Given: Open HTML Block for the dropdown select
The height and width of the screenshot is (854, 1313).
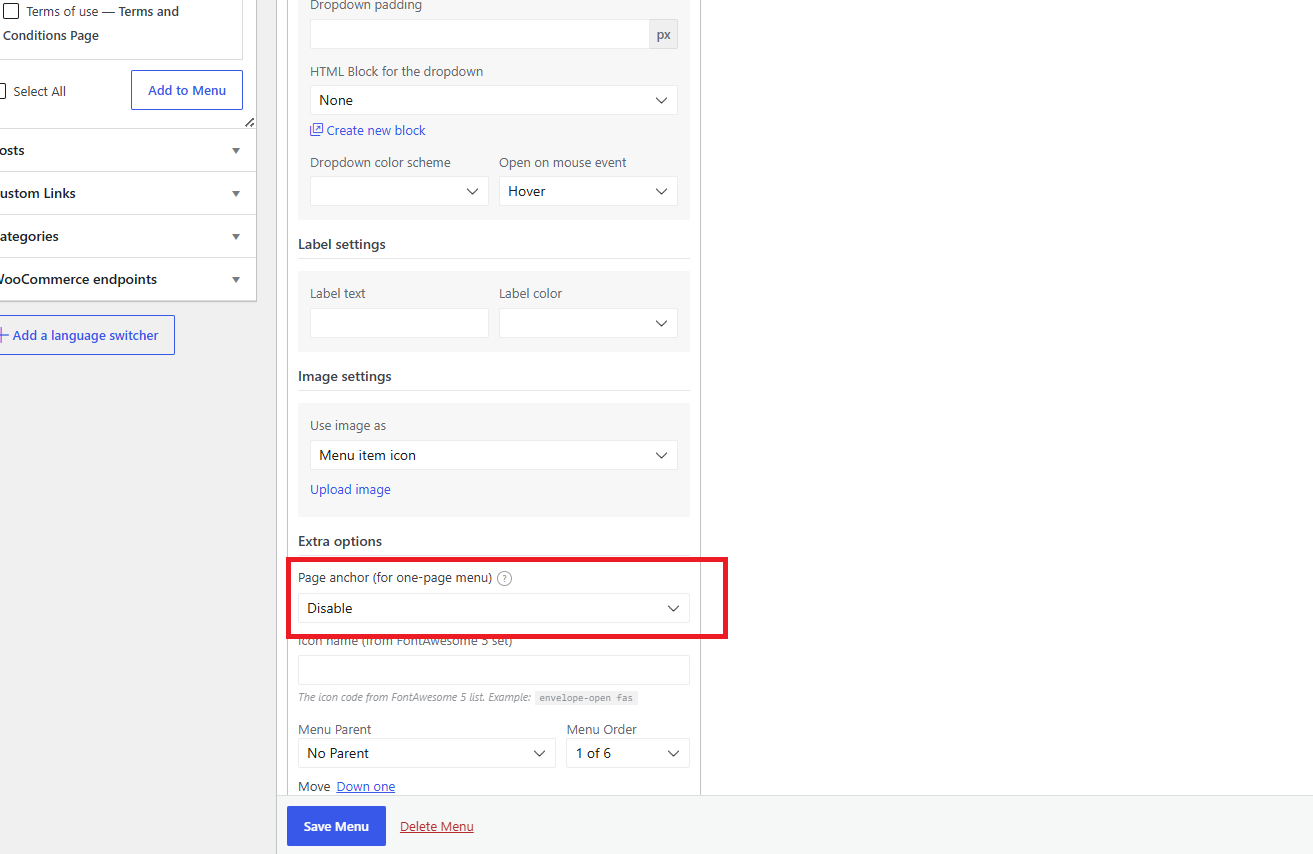Looking at the screenshot, I should click(x=494, y=100).
